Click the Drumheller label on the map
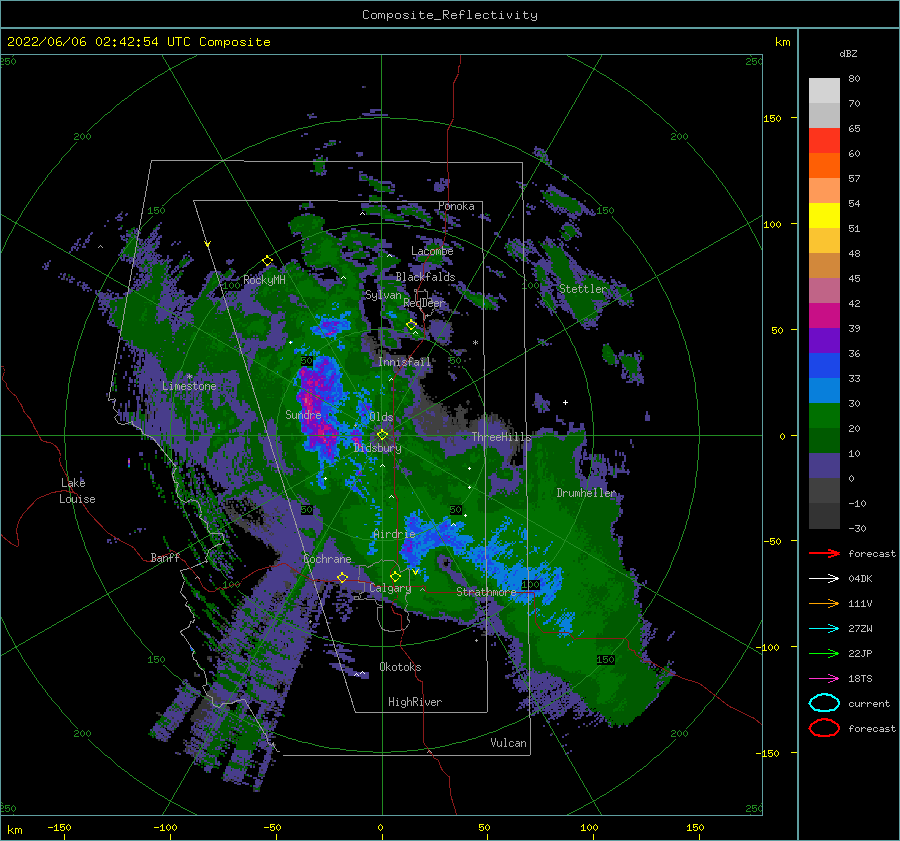 coord(586,493)
